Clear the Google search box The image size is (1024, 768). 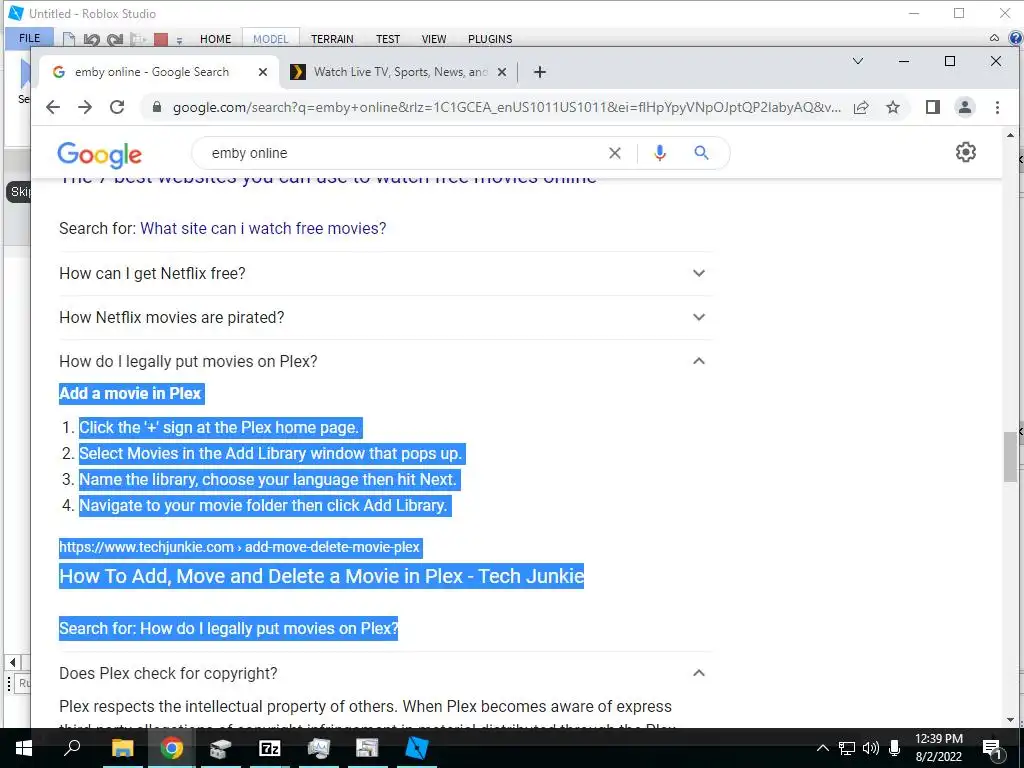click(x=615, y=153)
